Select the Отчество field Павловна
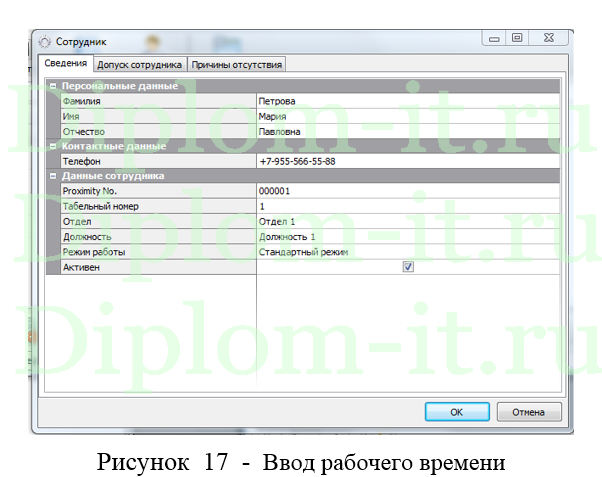602x477 pixels. pyautogui.click(x=408, y=131)
